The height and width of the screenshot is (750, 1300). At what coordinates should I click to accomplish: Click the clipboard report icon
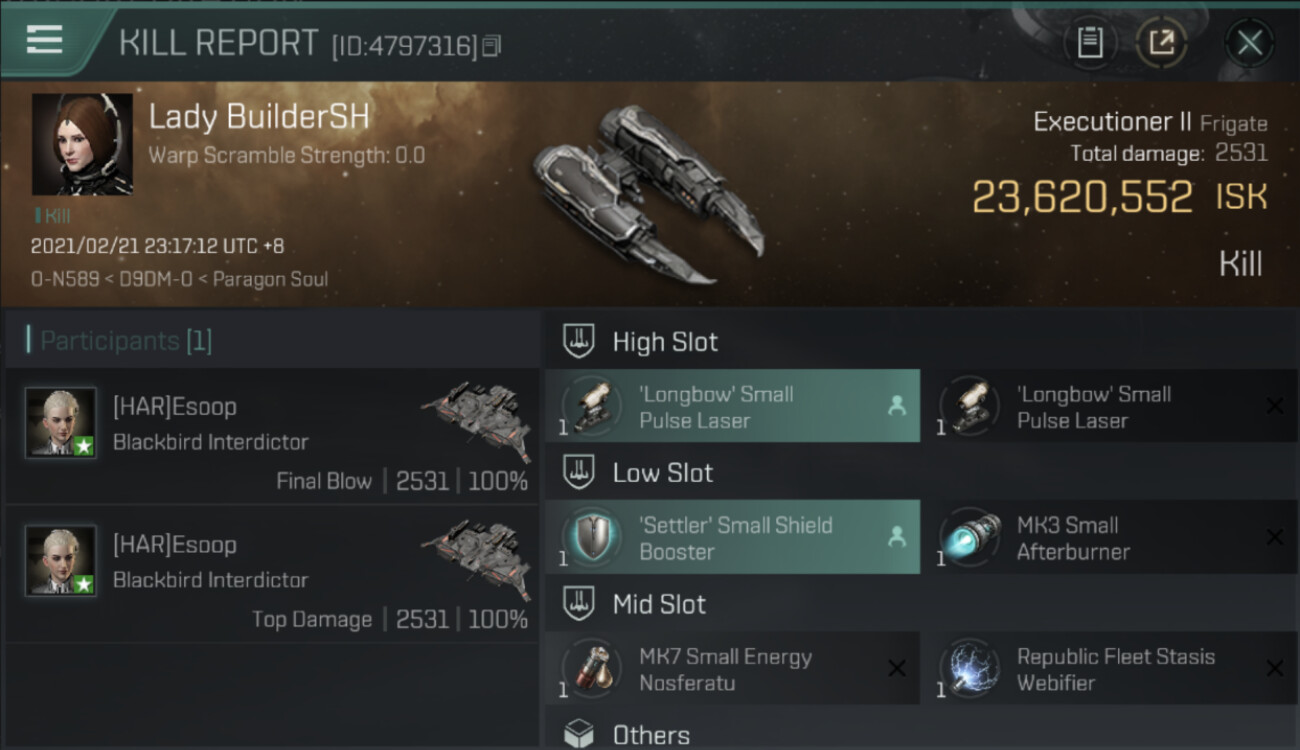coord(1090,43)
